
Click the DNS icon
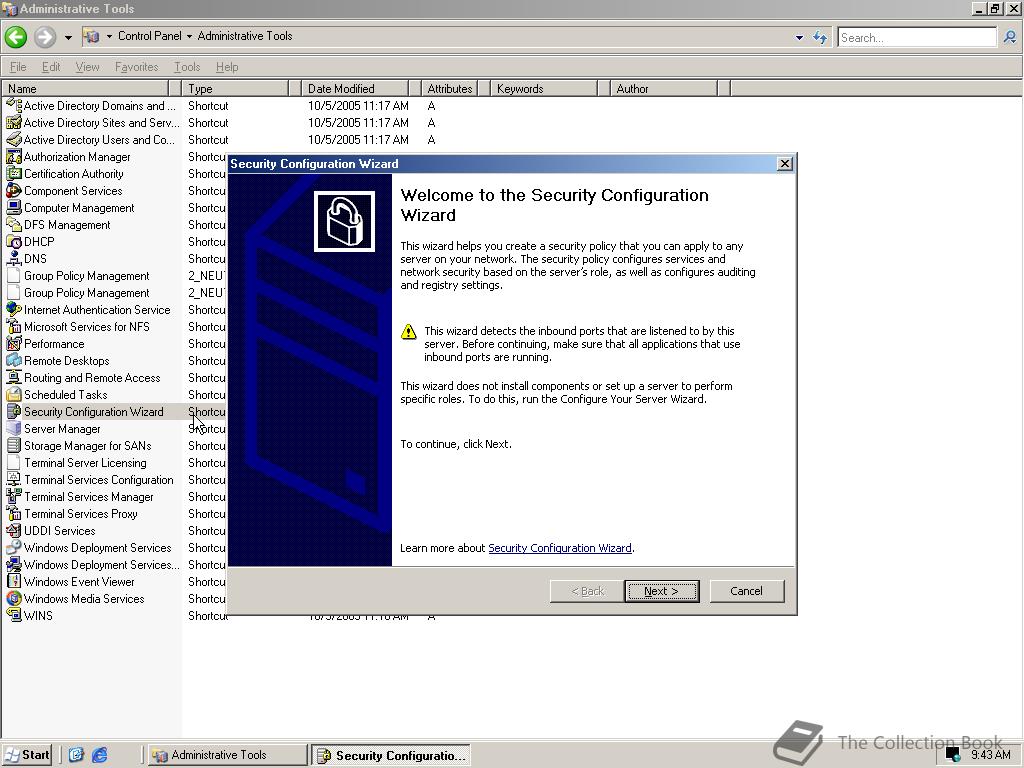pyautogui.click(x=14, y=258)
